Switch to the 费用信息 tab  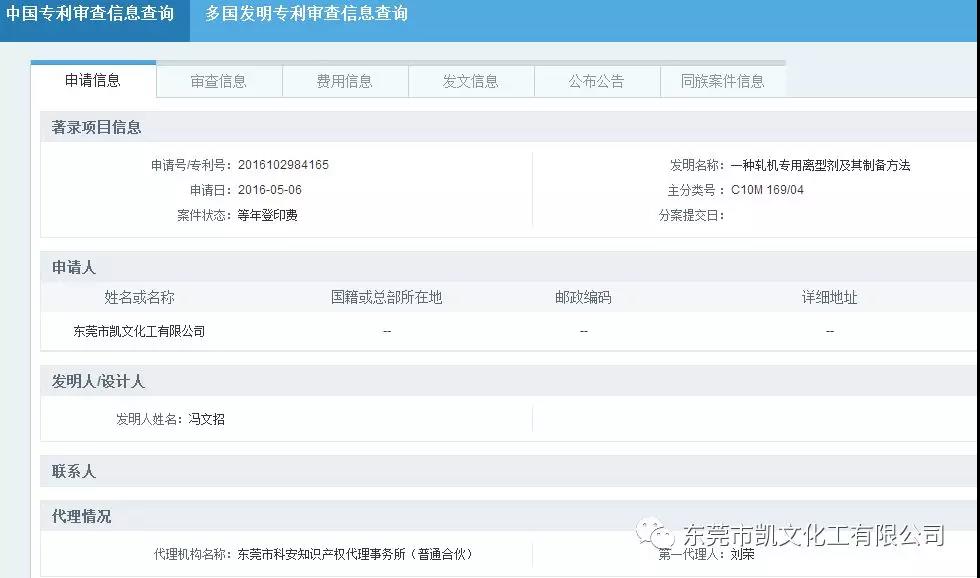pos(344,81)
